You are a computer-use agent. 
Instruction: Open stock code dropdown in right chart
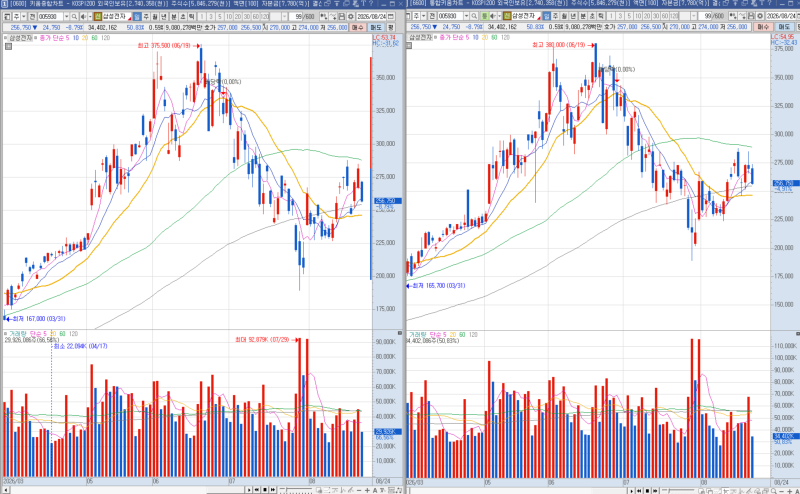click(466, 16)
